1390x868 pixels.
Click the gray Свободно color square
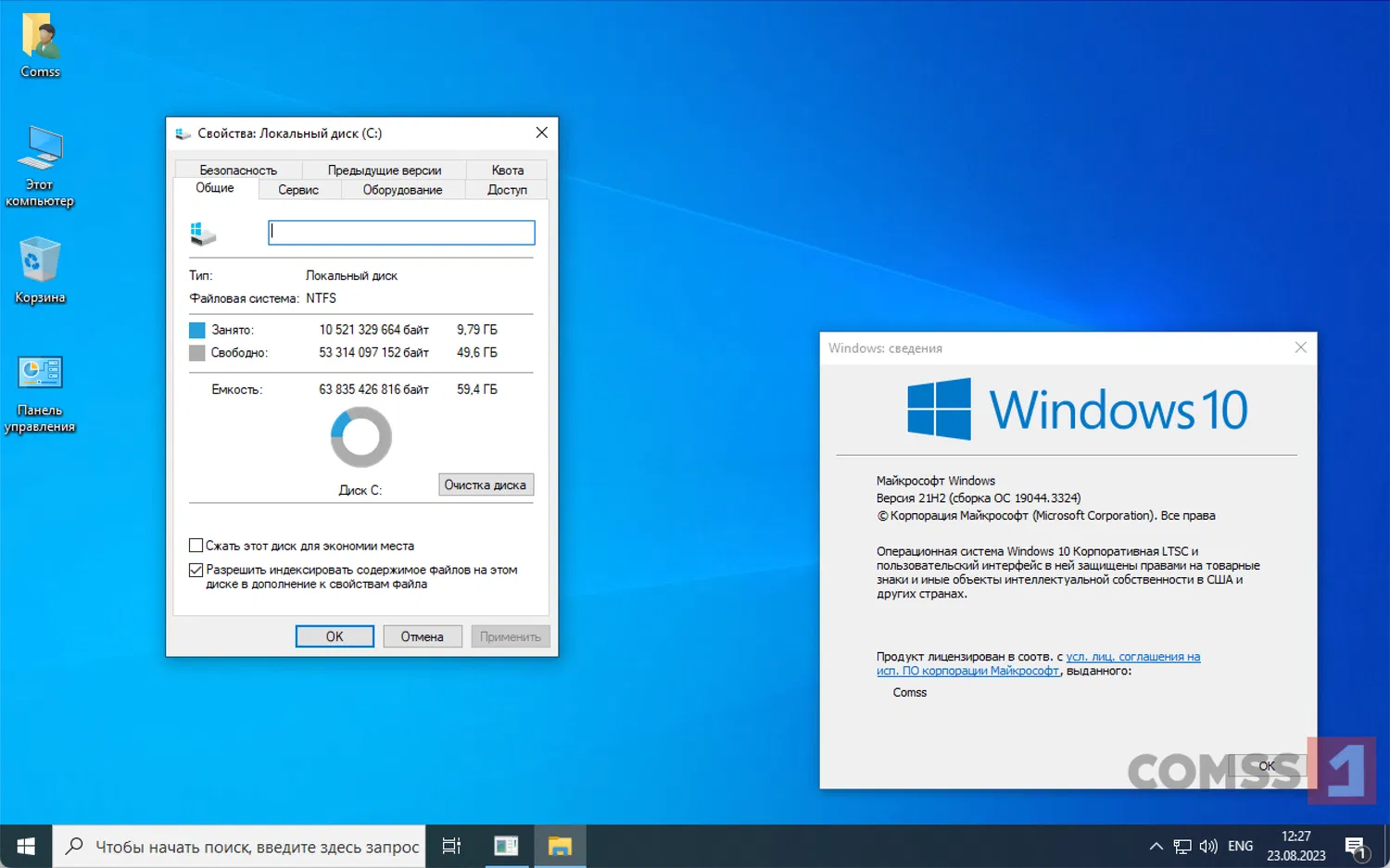click(x=196, y=353)
